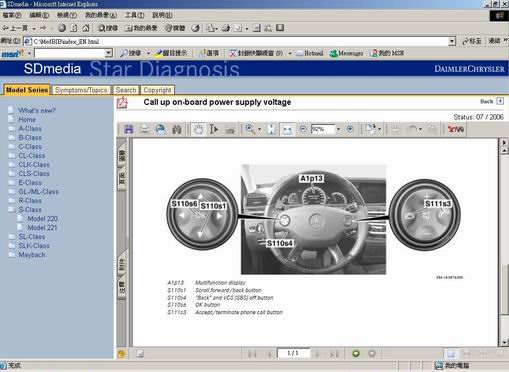Open Model 221 under S-Class
This screenshot has width=509, height=372.
pos(42,228)
